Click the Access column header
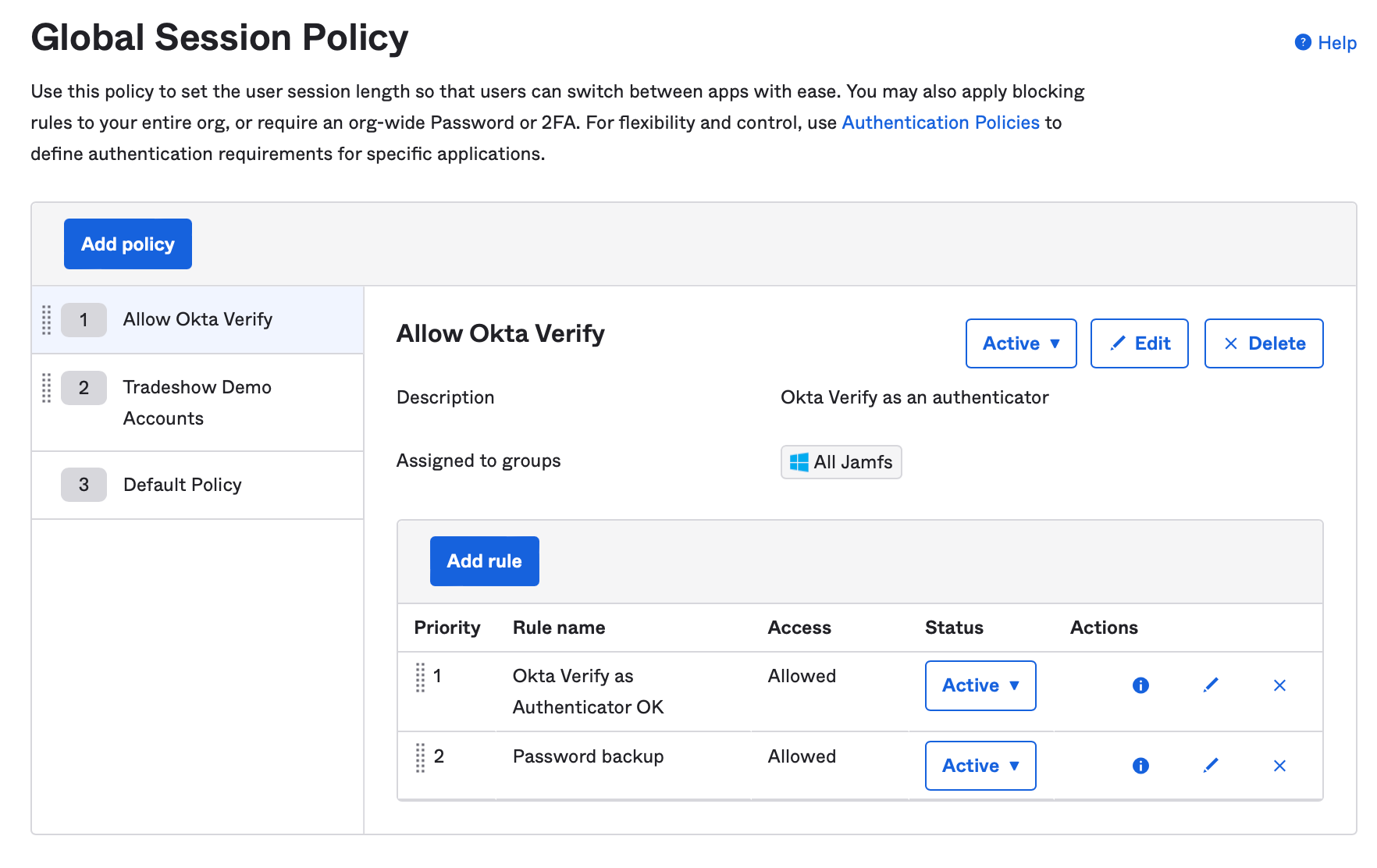Image resolution: width=1377 pixels, height=868 pixels. 799,628
